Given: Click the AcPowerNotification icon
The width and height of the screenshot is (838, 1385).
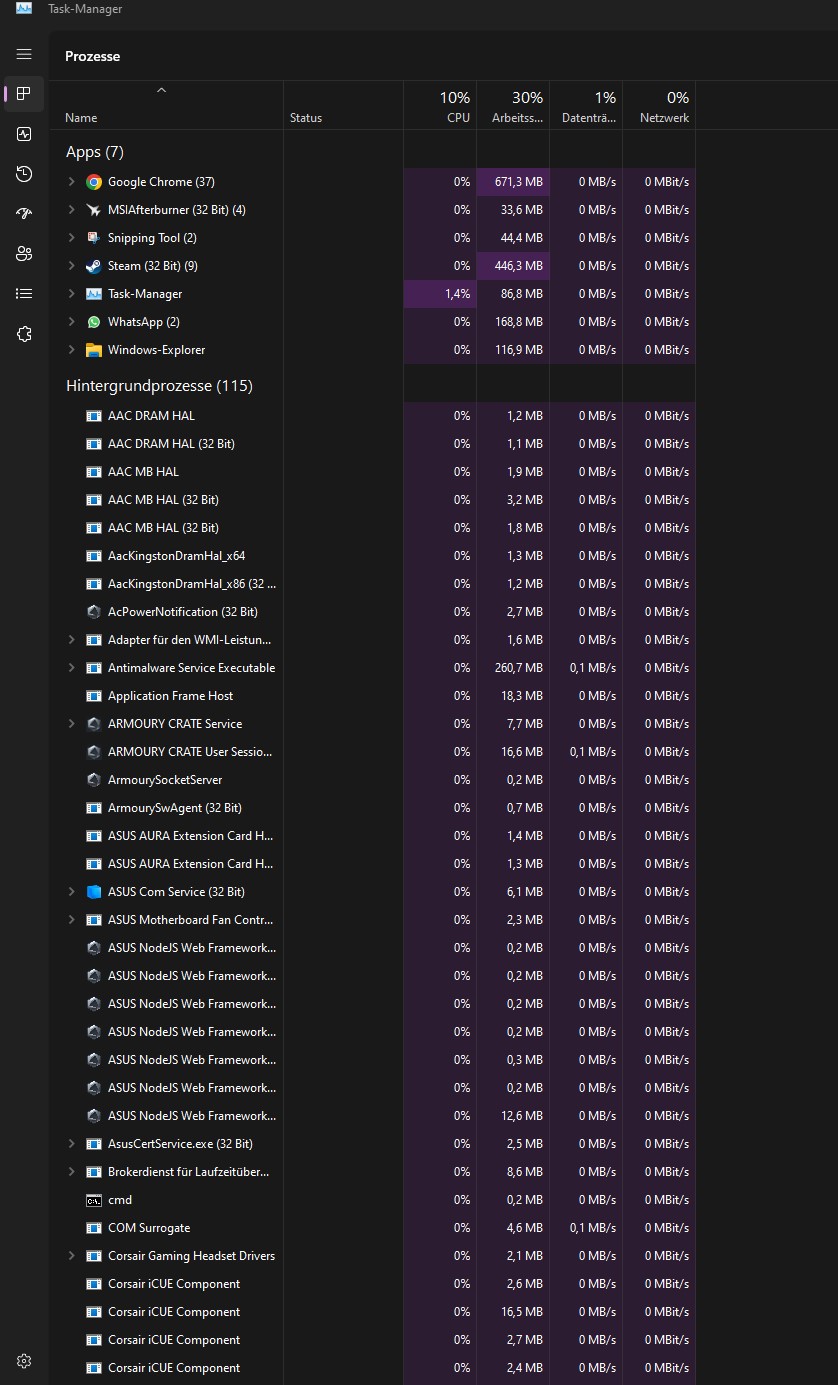Looking at the screenshot, I should click(x=94, y=612).
